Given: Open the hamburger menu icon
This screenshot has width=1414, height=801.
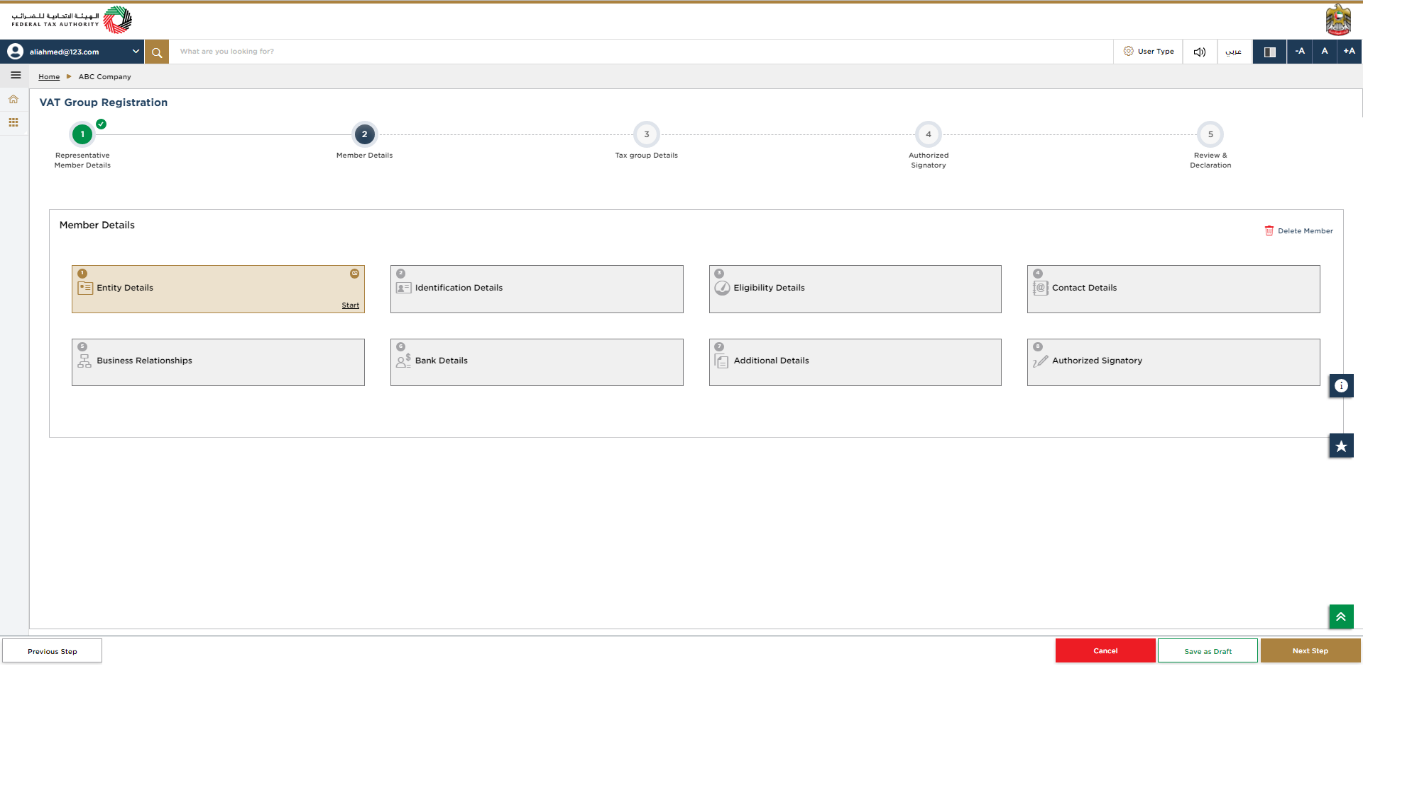Looking at the screenshot, I should 15,75.
